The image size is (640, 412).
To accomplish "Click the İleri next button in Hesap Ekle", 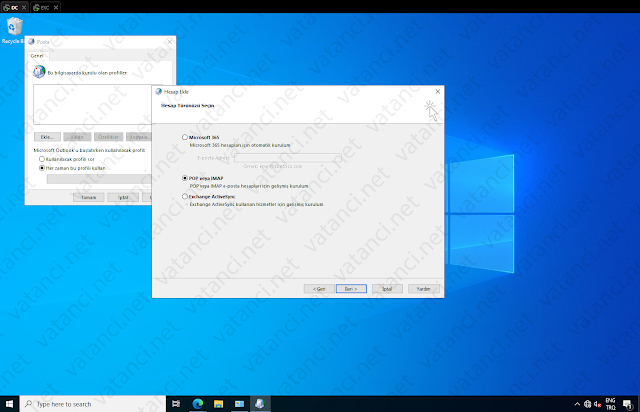I will coord(351,289).
